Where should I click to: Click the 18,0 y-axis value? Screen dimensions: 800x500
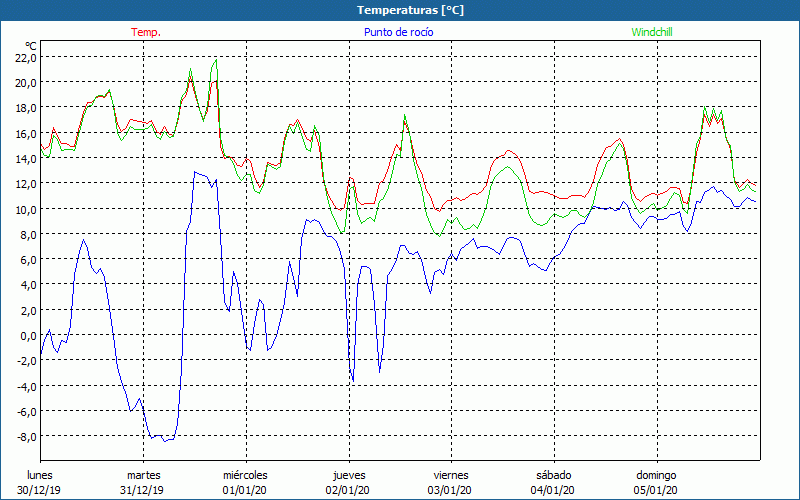coord(26,108)
